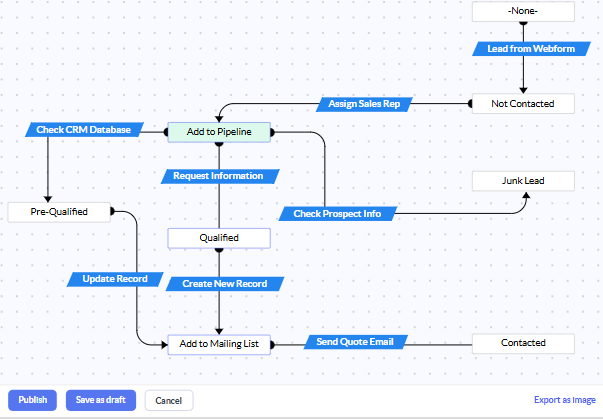Click right connector dot of Add to Pipeline
Viewport: 603px width, 419px height.
[272, 133]
